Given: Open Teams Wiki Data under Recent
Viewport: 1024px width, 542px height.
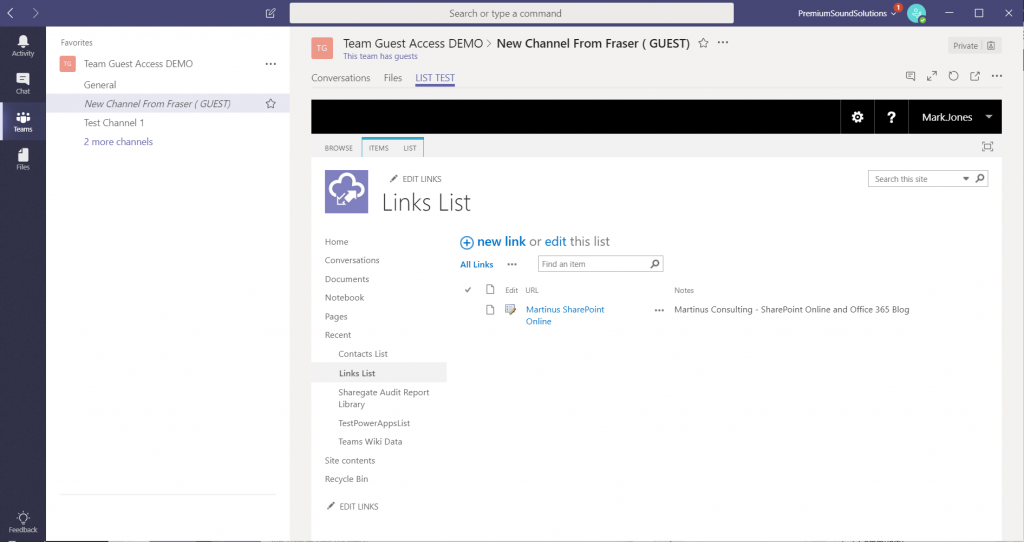Looking at the screenshot, I should point(370,442).
